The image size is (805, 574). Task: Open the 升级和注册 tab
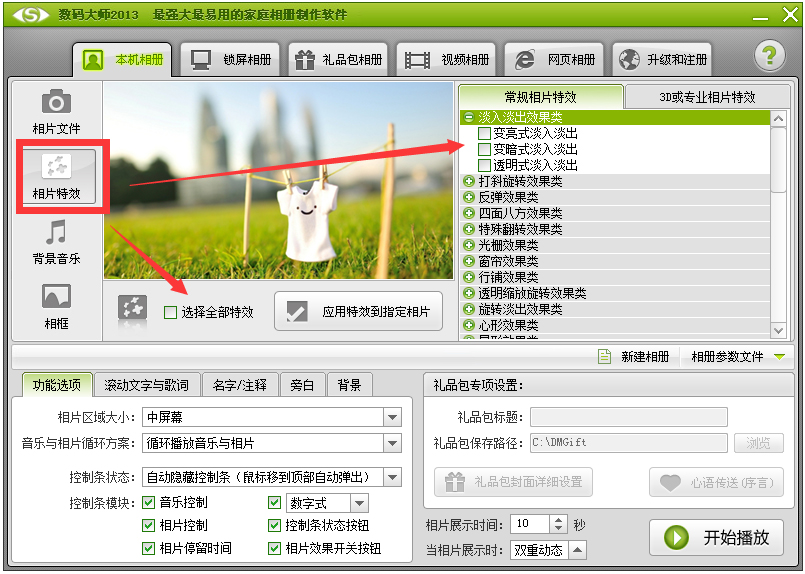point(662,60)
